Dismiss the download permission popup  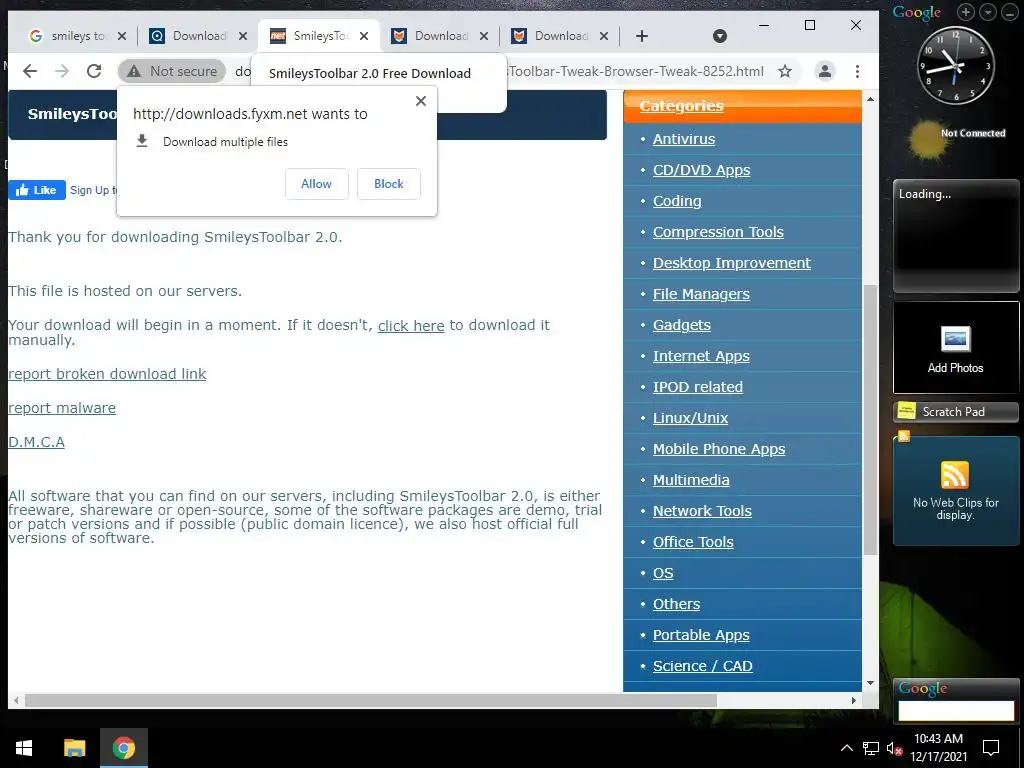tap(421, 101)
